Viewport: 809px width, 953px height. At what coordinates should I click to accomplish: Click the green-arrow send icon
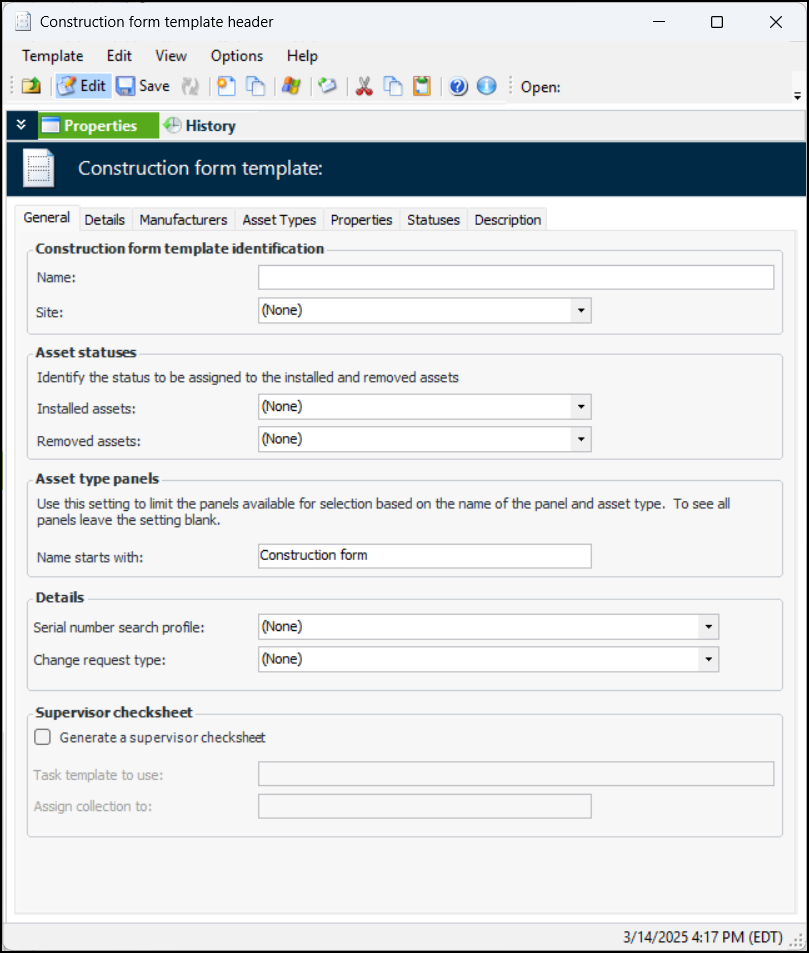[327, 86]
